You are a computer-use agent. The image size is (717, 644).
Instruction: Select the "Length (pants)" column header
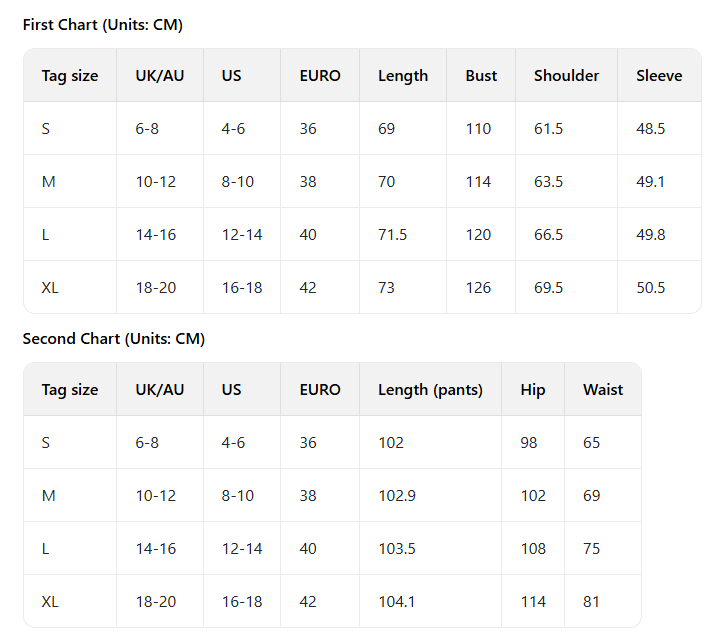click(x=430, y=390)
